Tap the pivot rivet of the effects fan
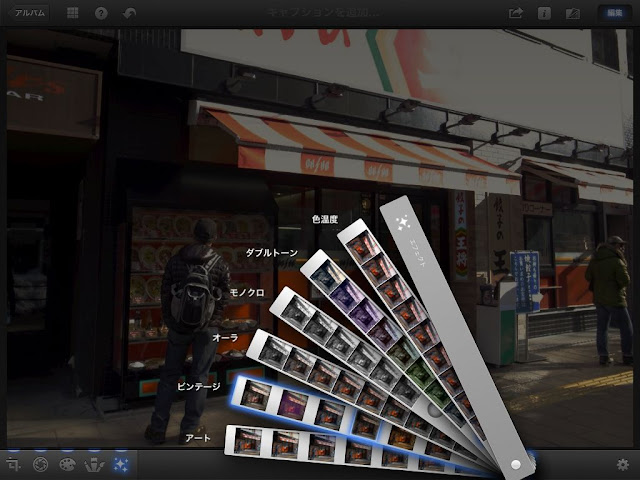The image size is (640, 480). tap(516, 464)
